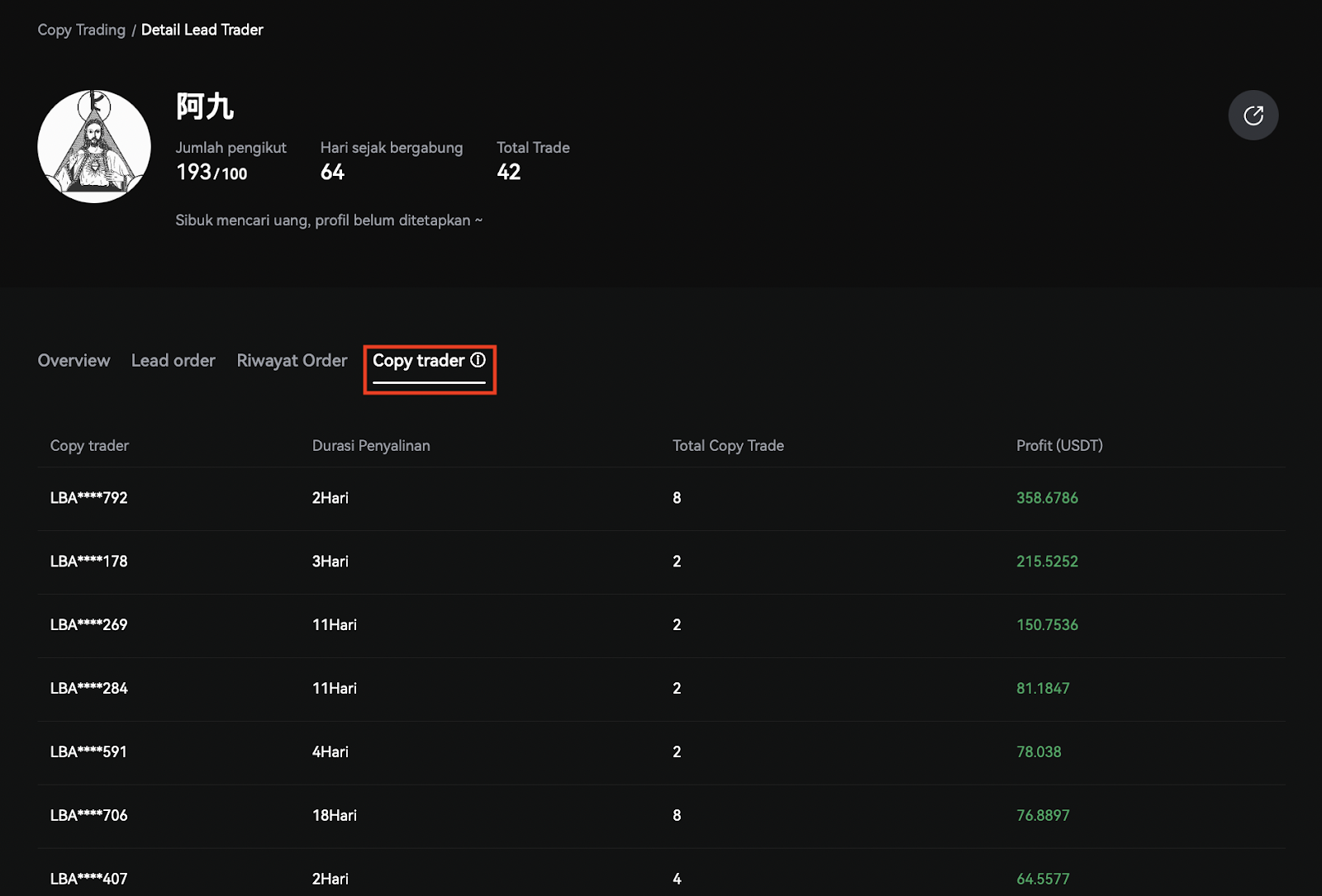1322x896 pixels.
Task: Click the lead trader avatar picture
Action: point(94,147)
